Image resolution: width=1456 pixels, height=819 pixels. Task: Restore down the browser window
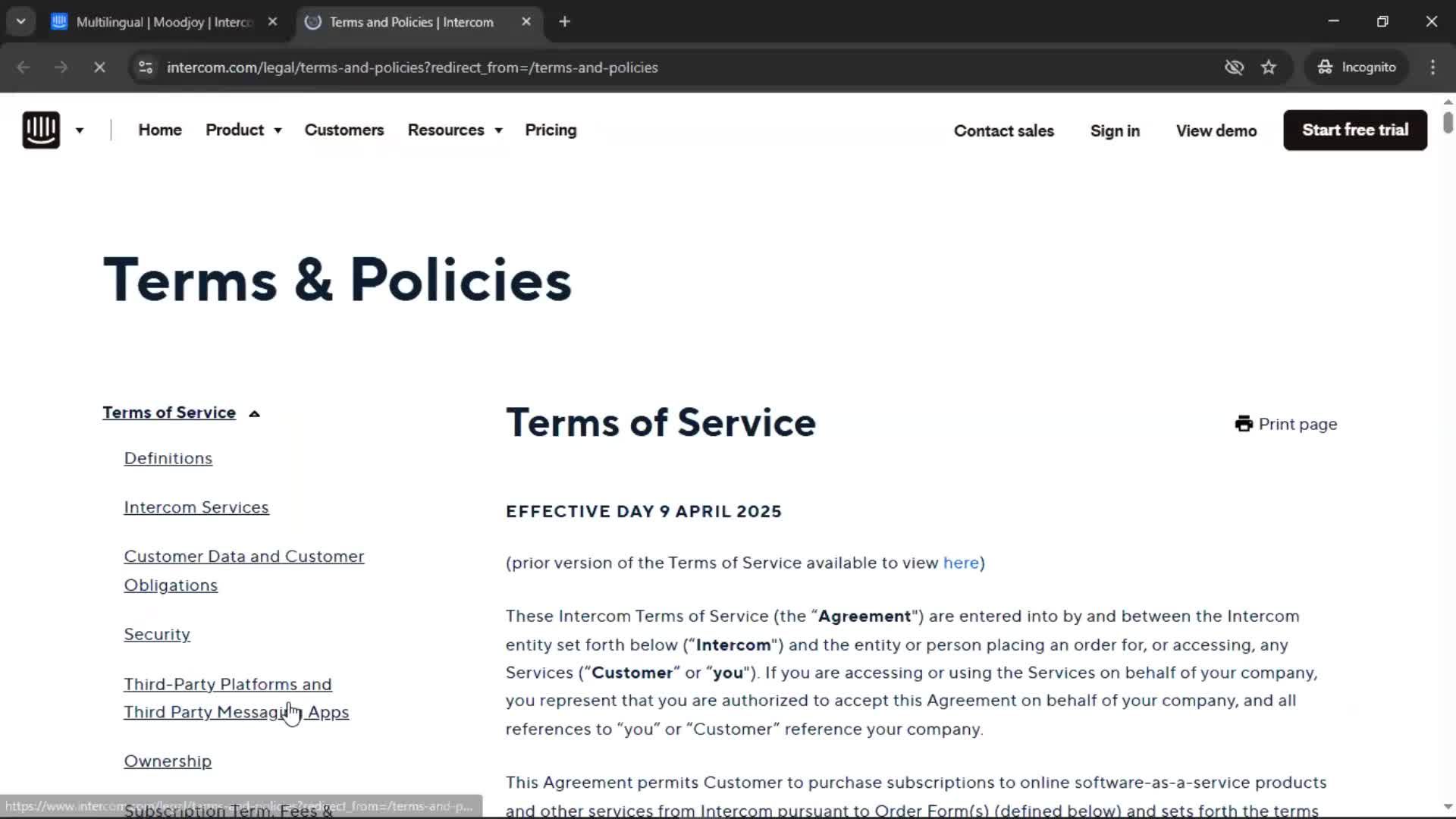point(1382,21)
